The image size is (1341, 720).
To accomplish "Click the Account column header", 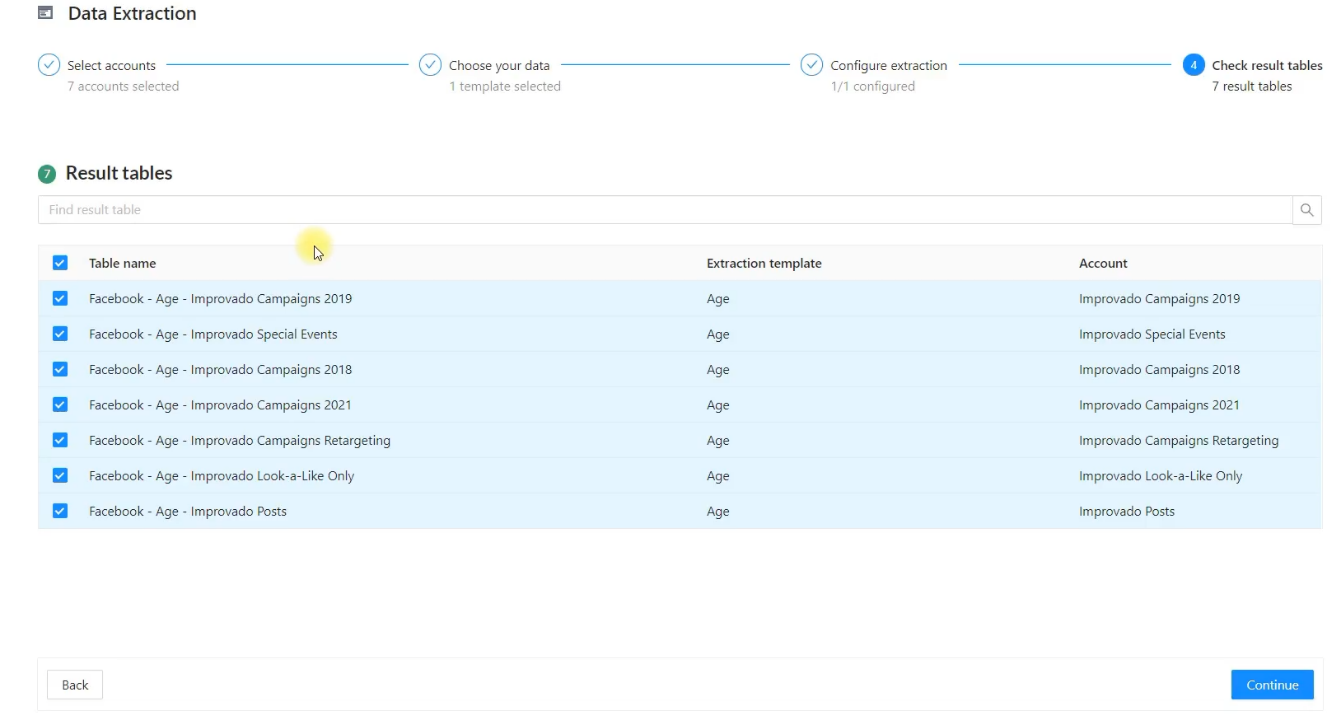I will [x=1103, y=263].
